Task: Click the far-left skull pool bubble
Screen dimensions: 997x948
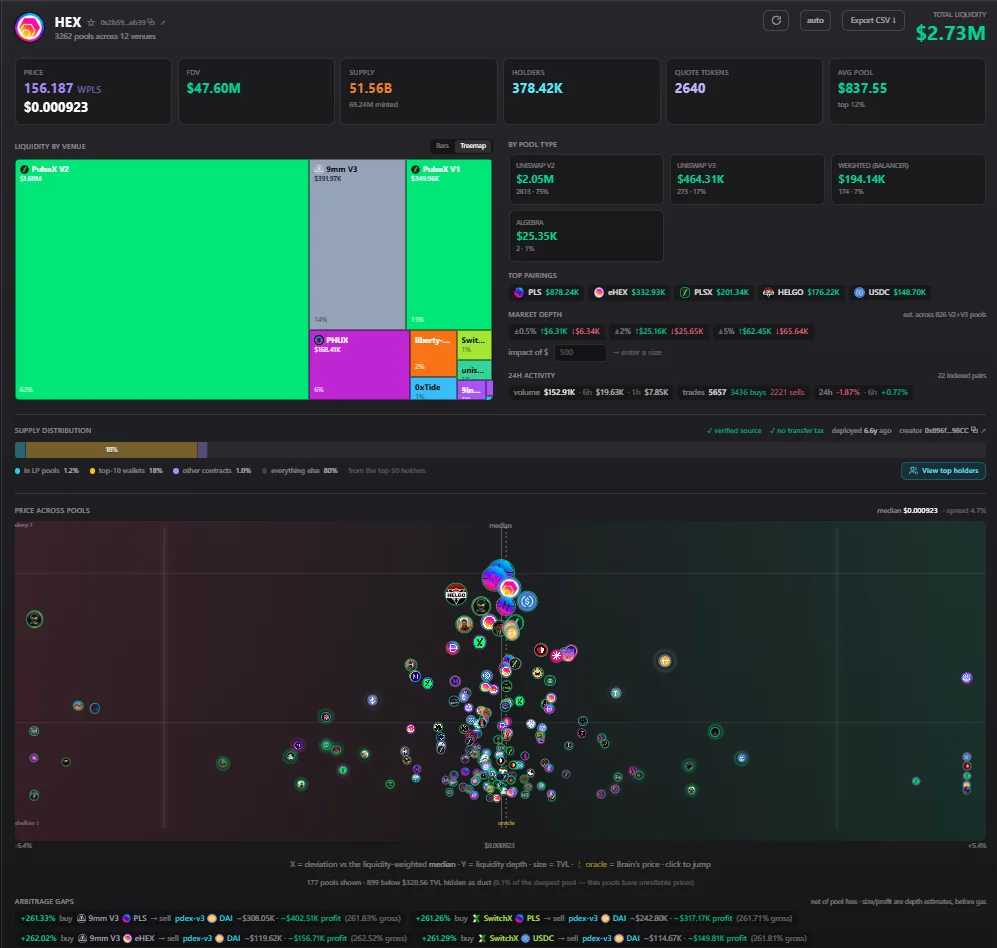Action: [x=34, y=619]
